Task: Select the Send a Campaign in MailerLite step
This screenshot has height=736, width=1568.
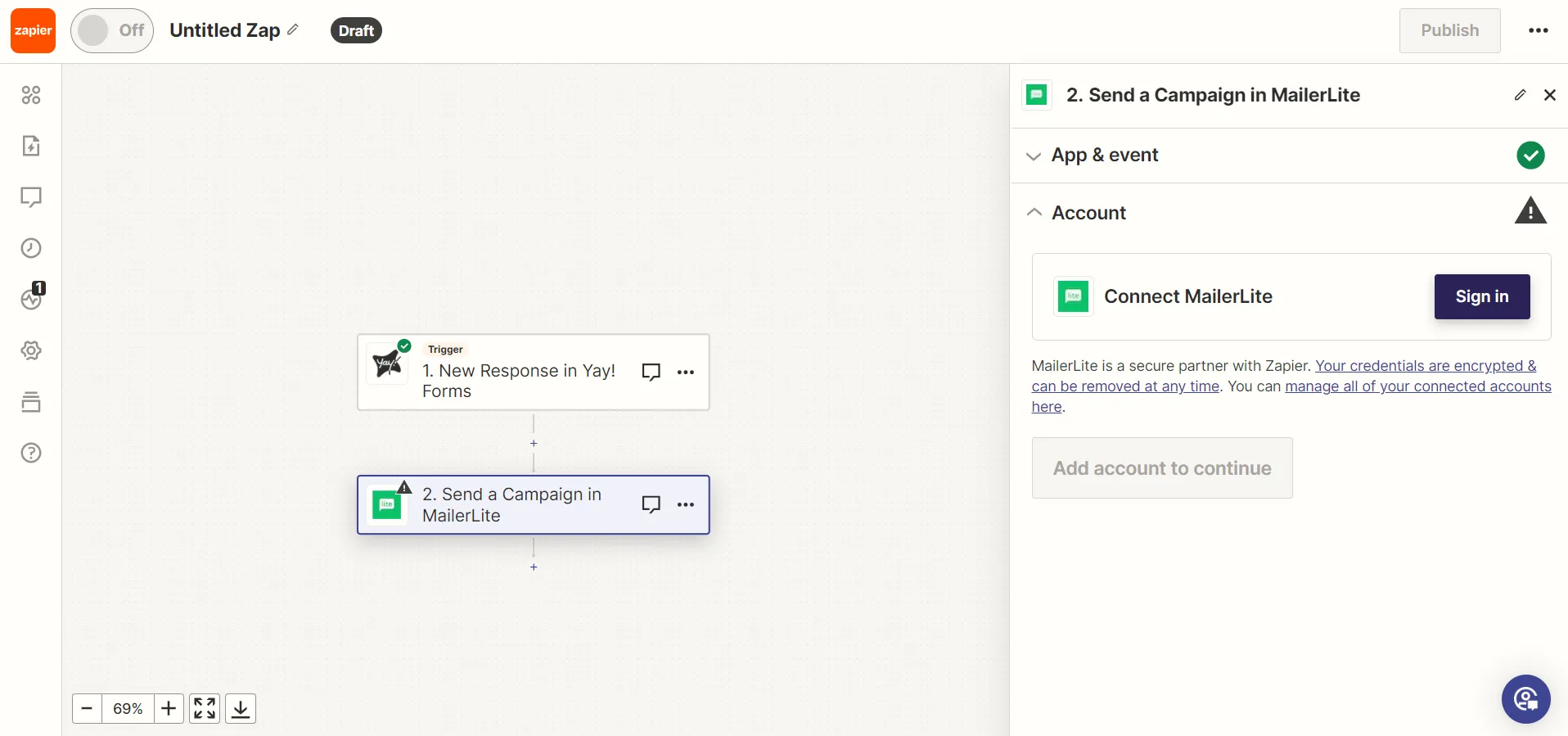Action: [534, 505]
